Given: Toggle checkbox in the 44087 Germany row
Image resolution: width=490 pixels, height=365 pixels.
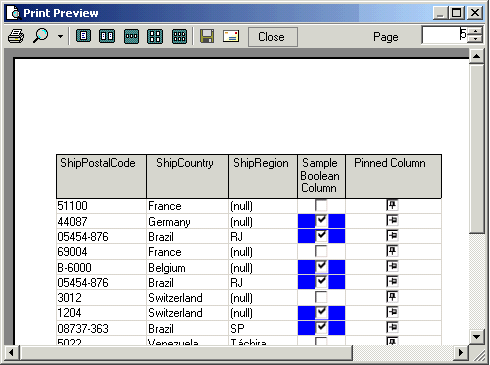Looking at the screenshot, I should point(321,221).
